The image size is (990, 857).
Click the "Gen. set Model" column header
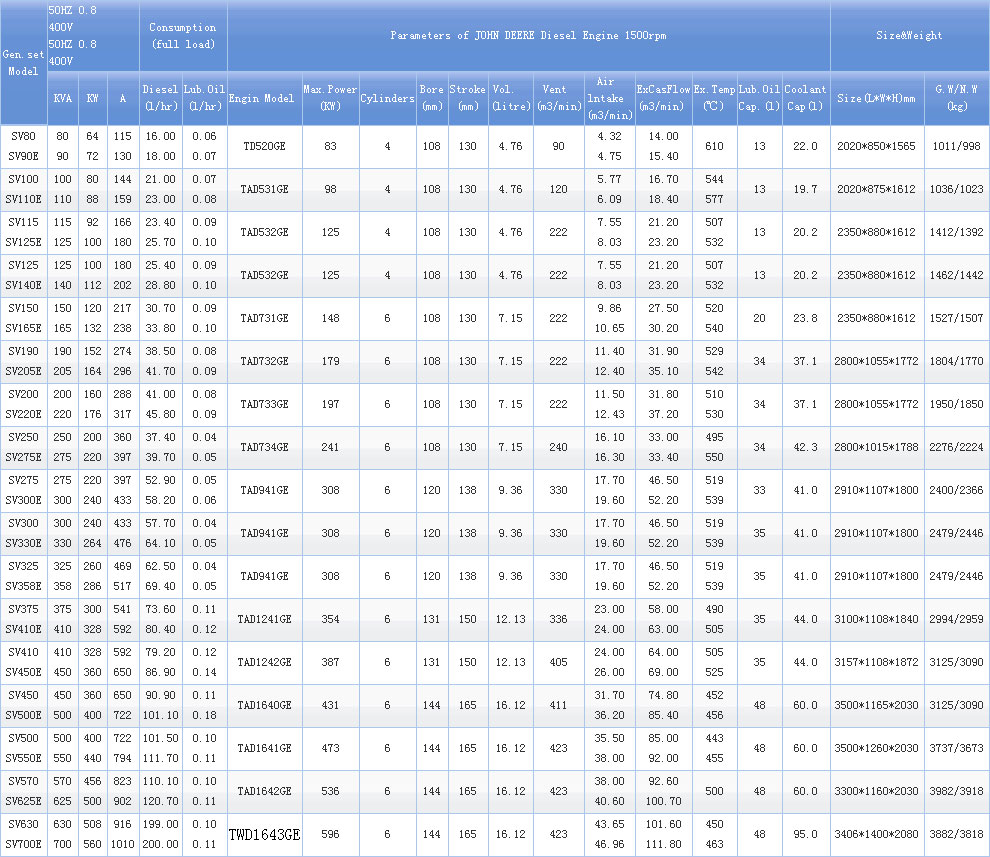[x=23, y=63]
